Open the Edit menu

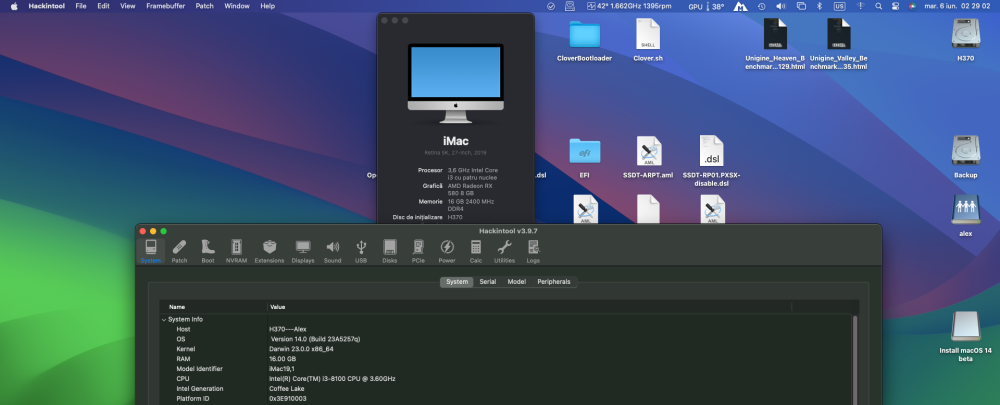[103, 6]
